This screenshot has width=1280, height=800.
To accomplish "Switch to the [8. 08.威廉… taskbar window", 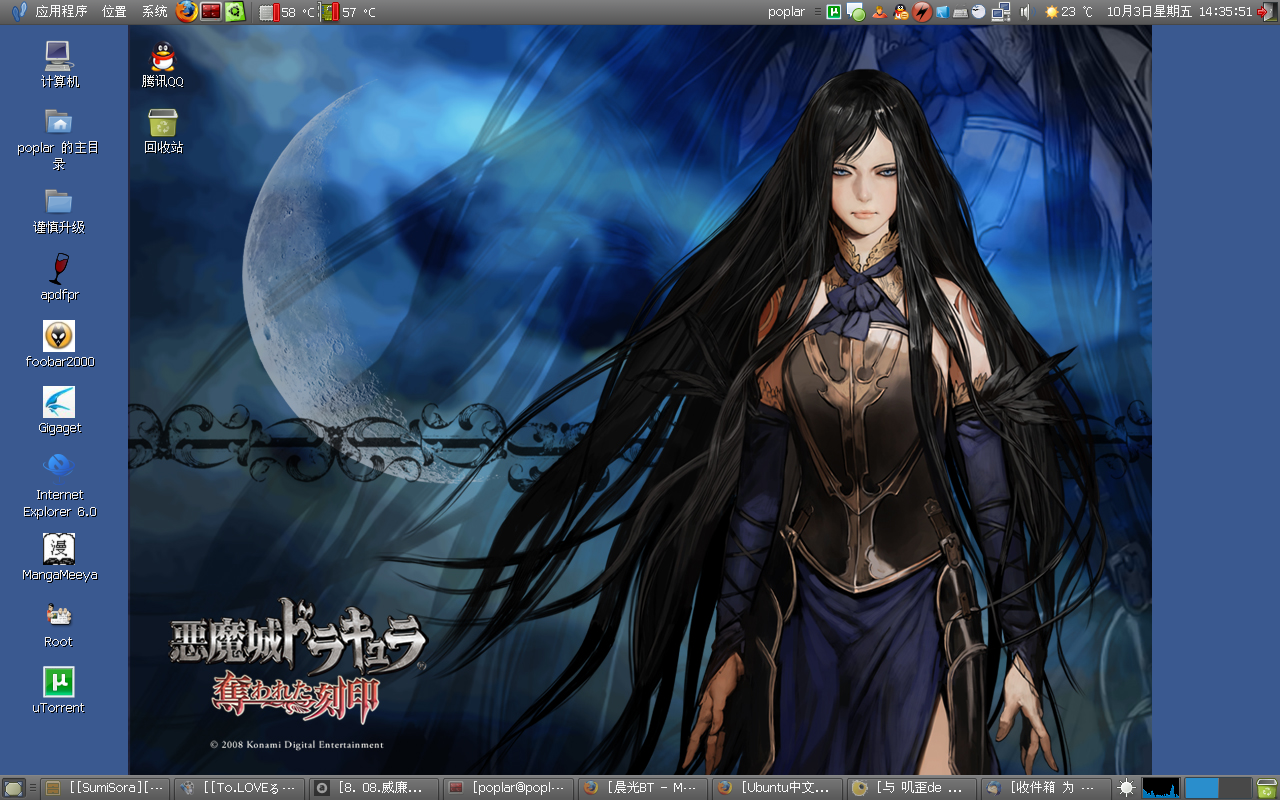I will click(x=375, y=788).
